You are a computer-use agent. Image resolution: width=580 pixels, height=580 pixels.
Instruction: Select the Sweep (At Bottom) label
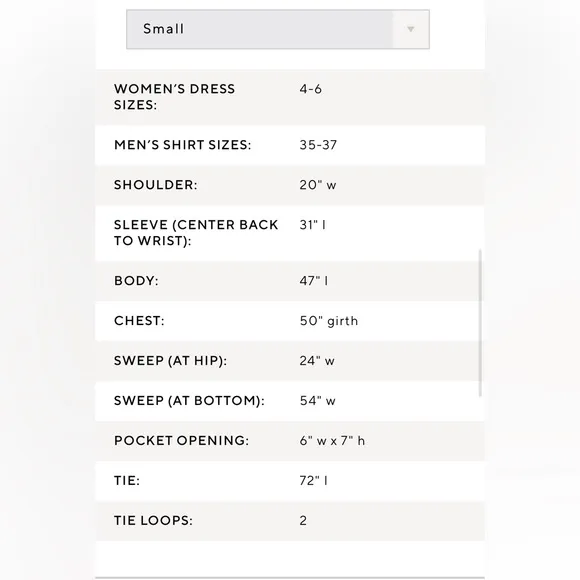[x=189, y=401]
